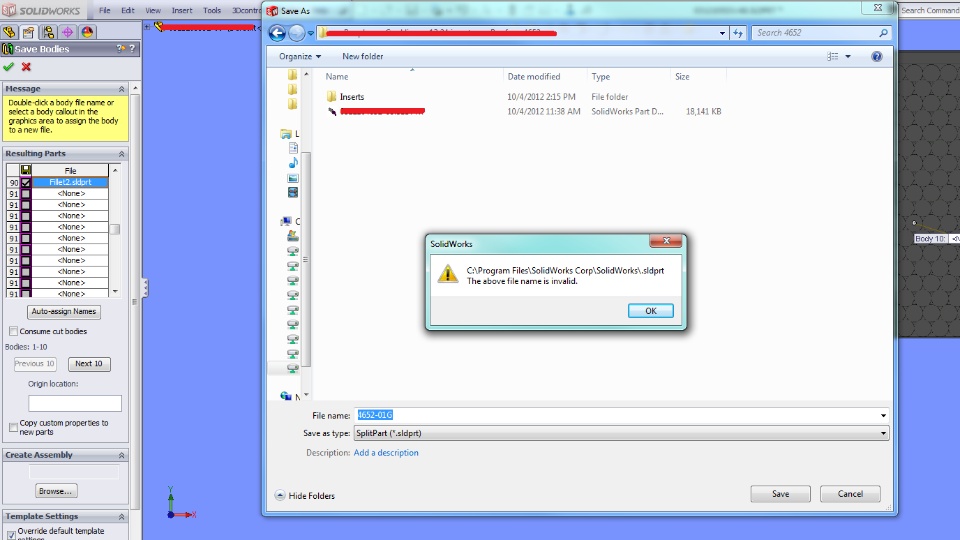Click Browse in Create Assembly section

pos(56,491)
